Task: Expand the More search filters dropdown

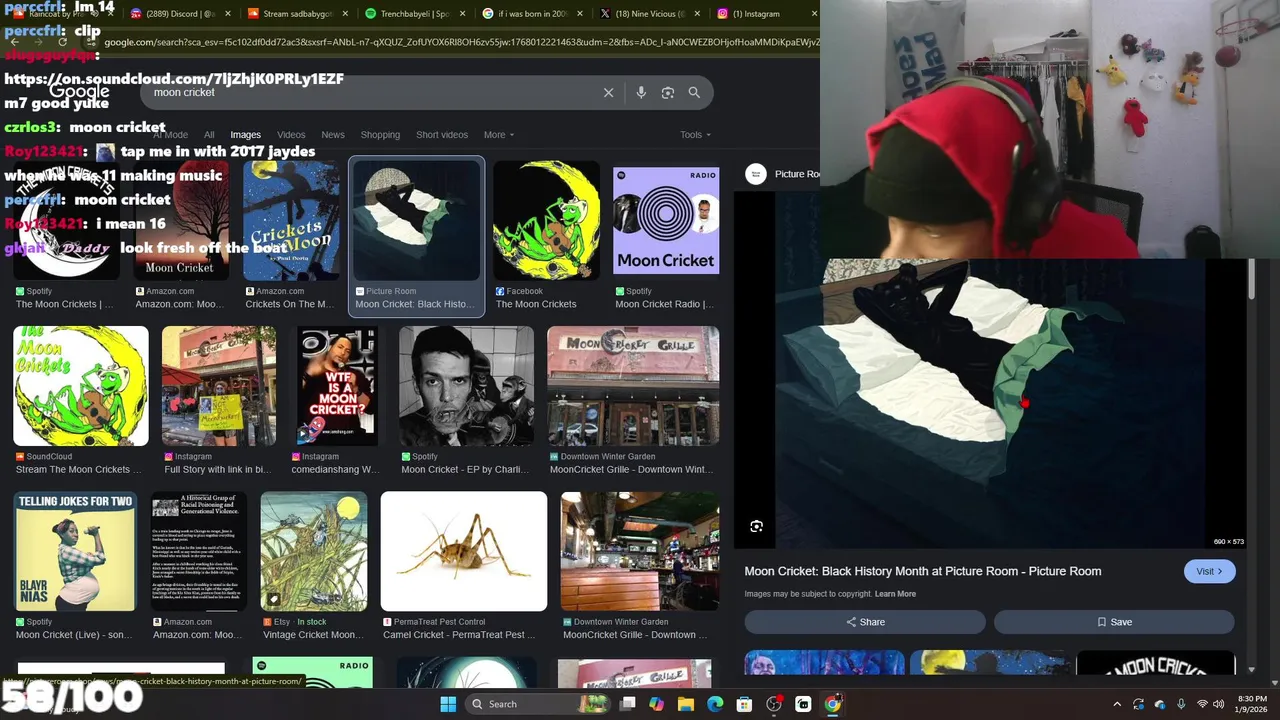Action: [498, 135]
